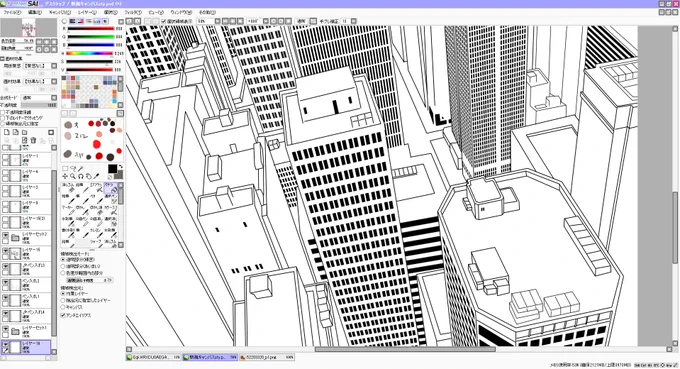Open the ファイル File menu
This screenshot has height=369, width=680.
(12, 13)
